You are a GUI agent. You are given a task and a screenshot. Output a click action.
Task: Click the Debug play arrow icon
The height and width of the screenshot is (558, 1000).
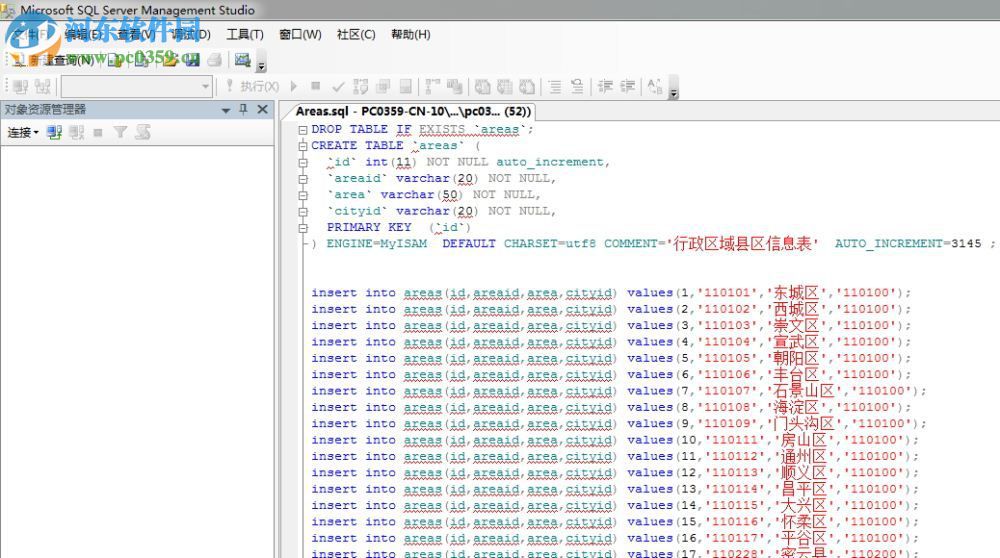tap(294, 86)
